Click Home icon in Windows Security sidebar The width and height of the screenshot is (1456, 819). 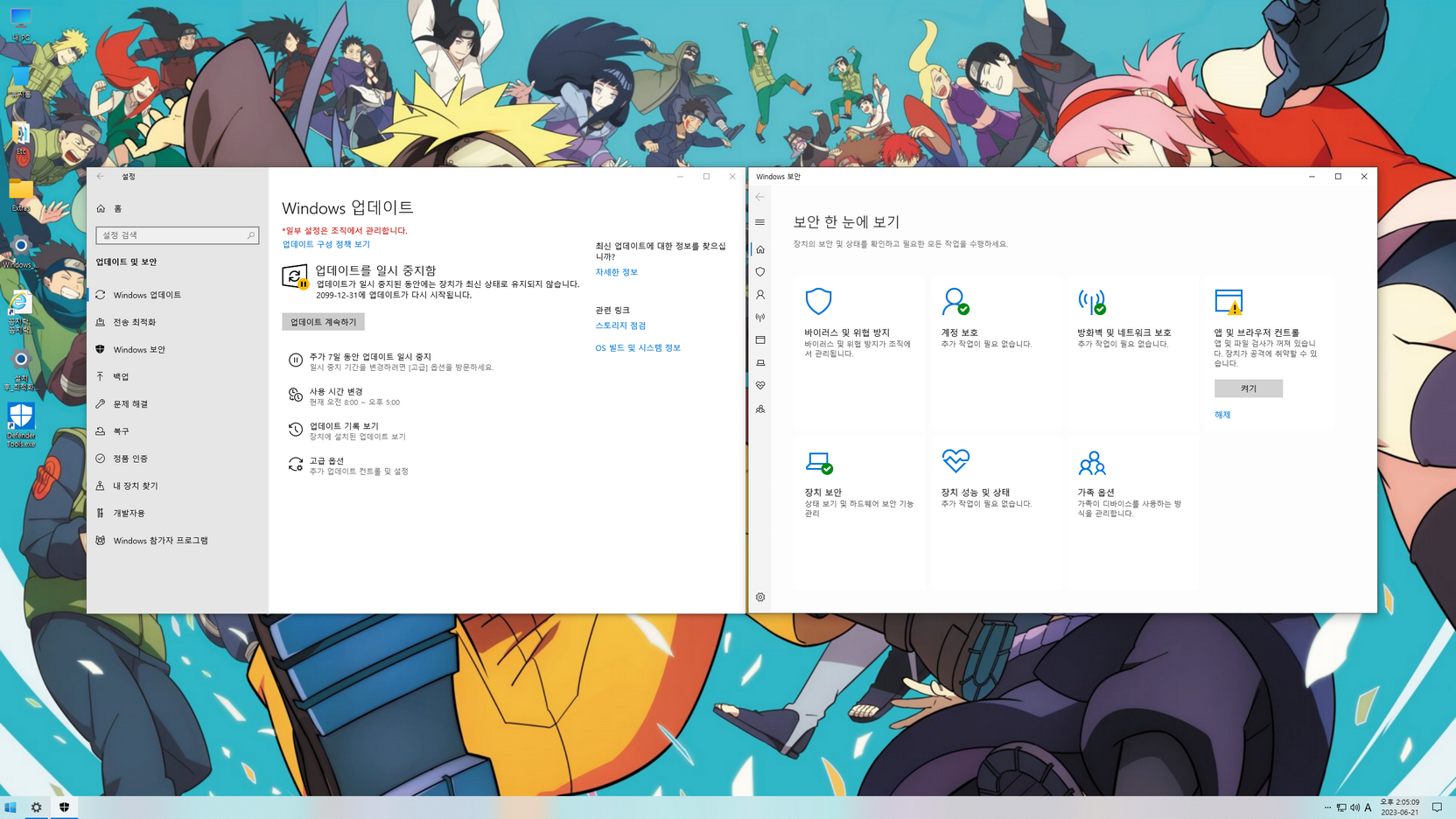[760, 249]
